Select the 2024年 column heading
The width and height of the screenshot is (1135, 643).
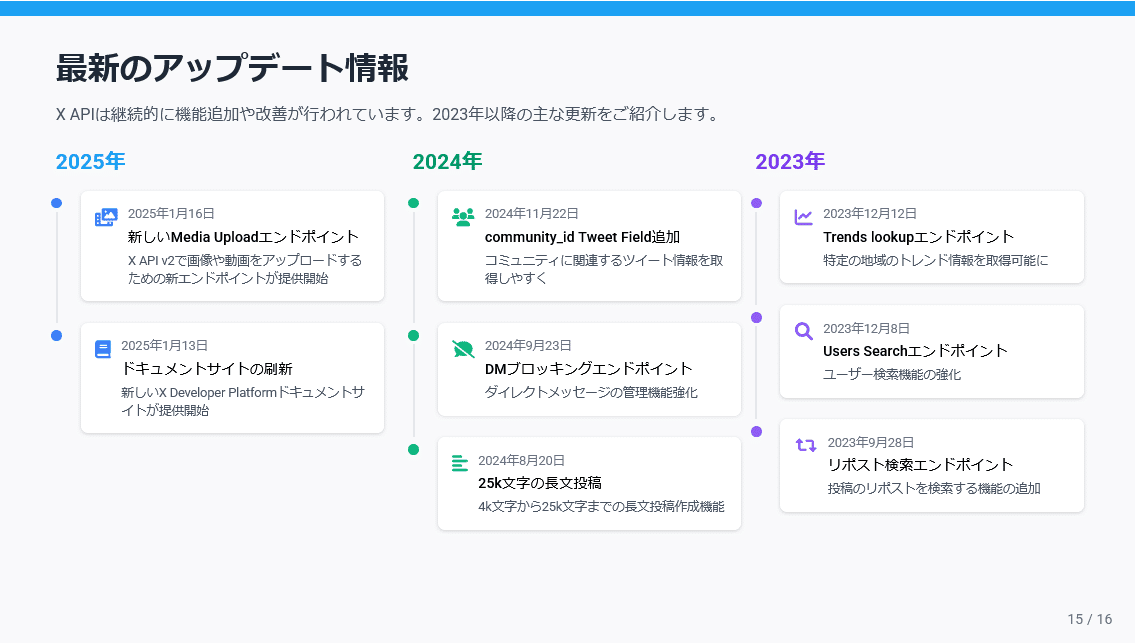pyautogui.click(x=447, y=161)
